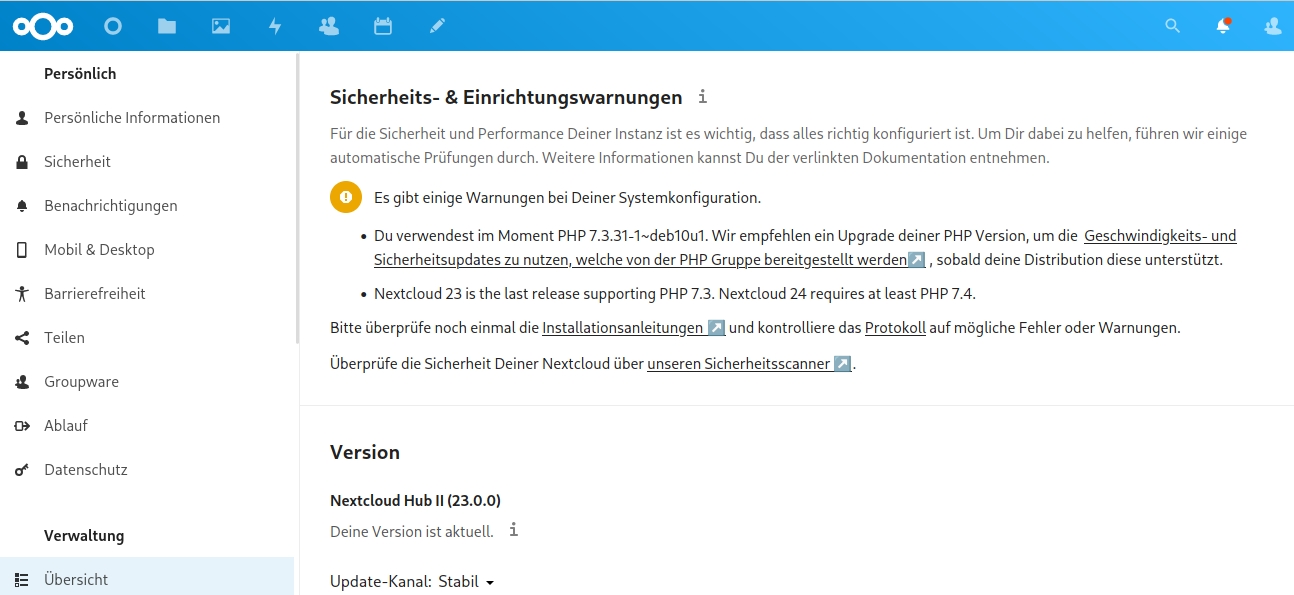Open the Files folder icon
This screenshot has width=1294, height=595.
167,26
